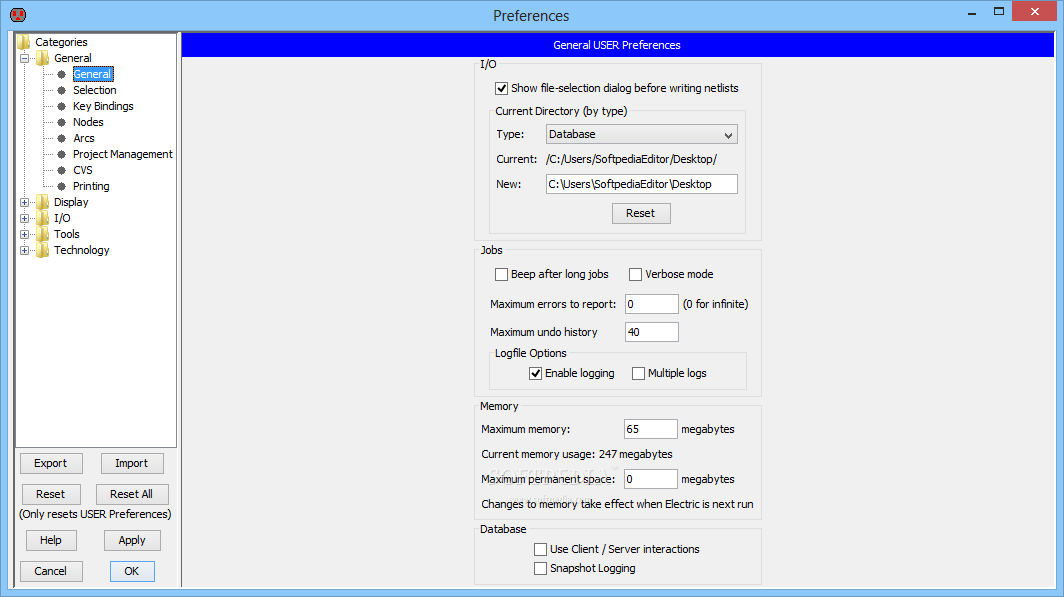Maximize the Preferences window
Viewport: 1064px width, 597px height.
pyautogui.click(x=999, y=11)
